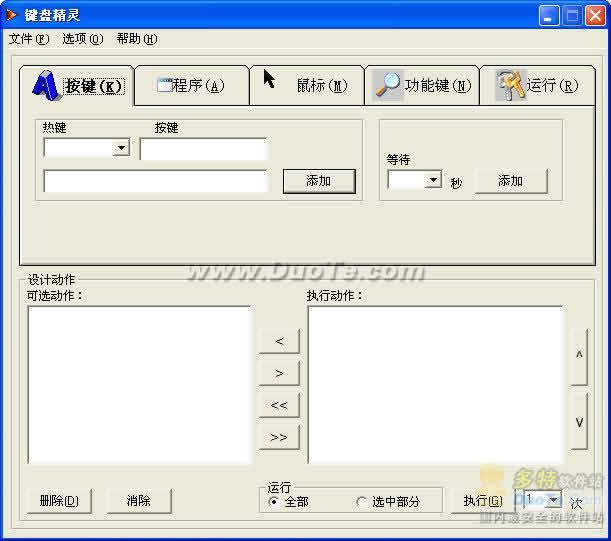Screen dimensions: 611x541
Task: Click the window icon on 程序 tab
Action: [x=164, y=85]
